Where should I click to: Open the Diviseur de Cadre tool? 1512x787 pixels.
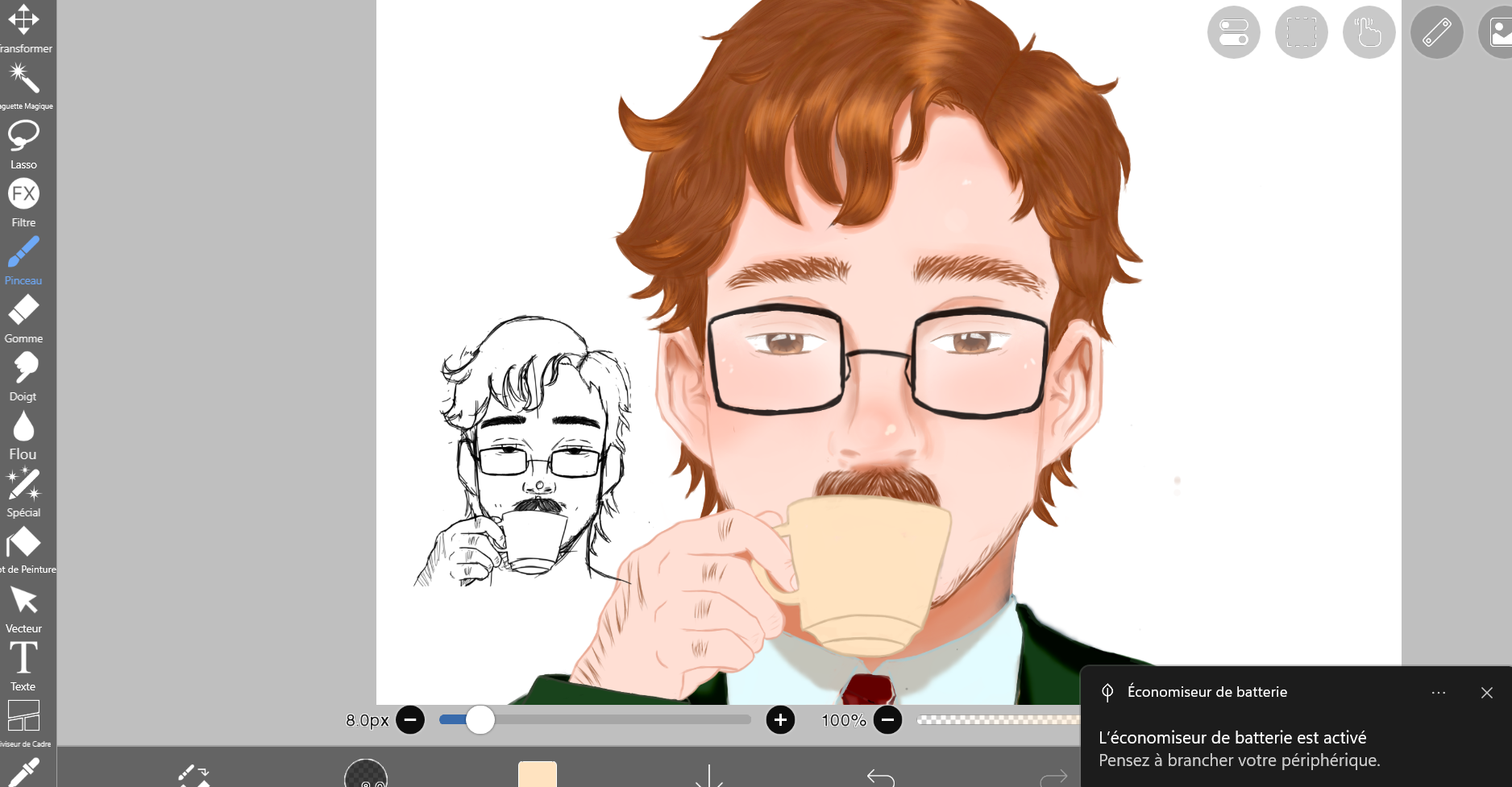pyautogui.click(x=23, y=724)
